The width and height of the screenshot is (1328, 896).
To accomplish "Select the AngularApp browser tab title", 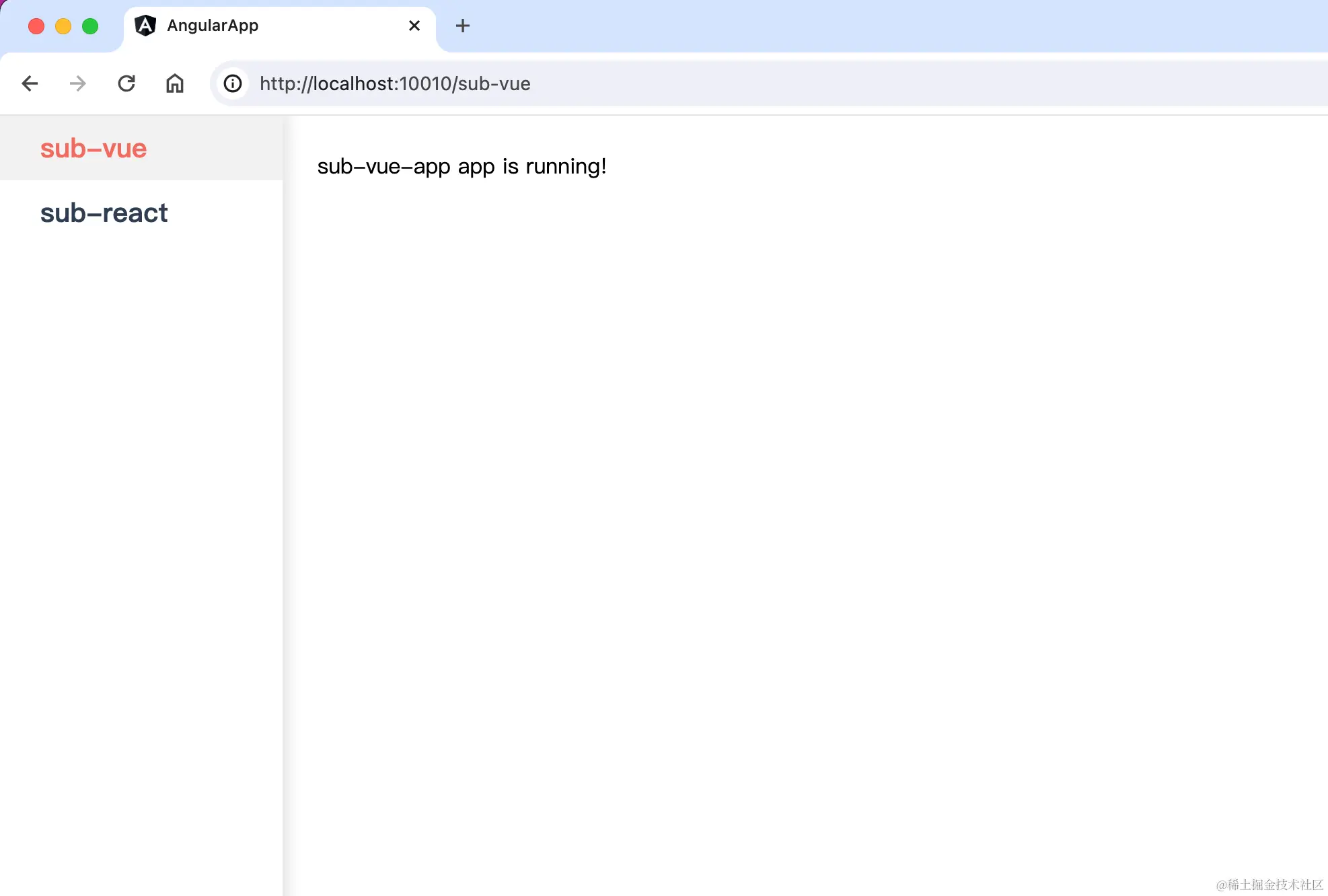I will [x=213, y=26].
